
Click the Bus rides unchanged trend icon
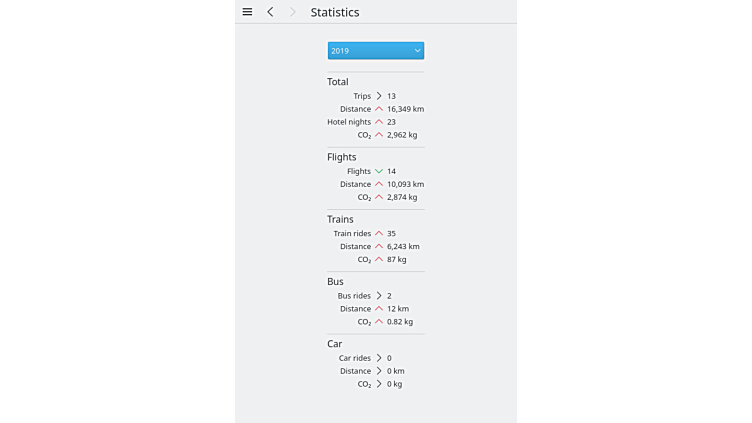(x=379, y=296)
